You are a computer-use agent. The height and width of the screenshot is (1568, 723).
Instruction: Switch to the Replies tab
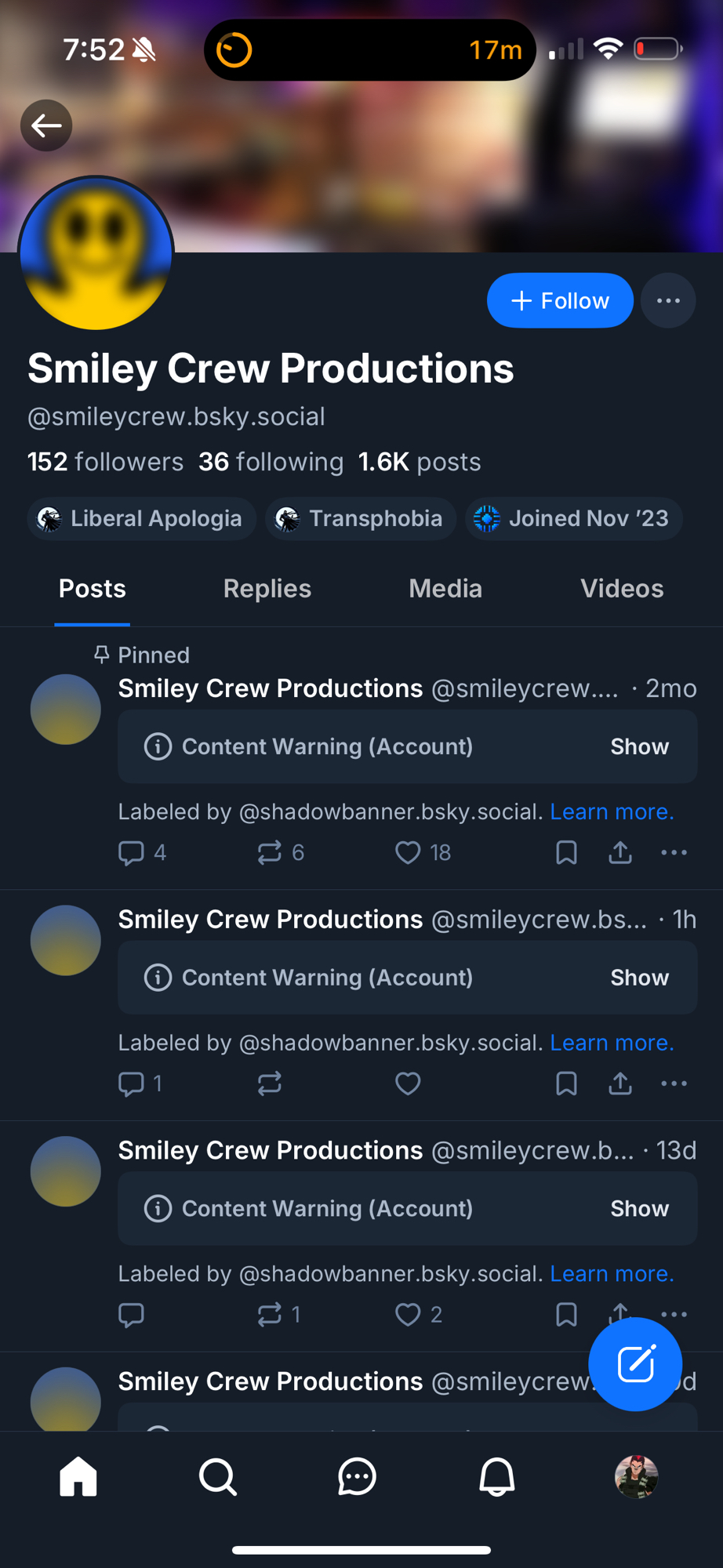pos(267,589)
